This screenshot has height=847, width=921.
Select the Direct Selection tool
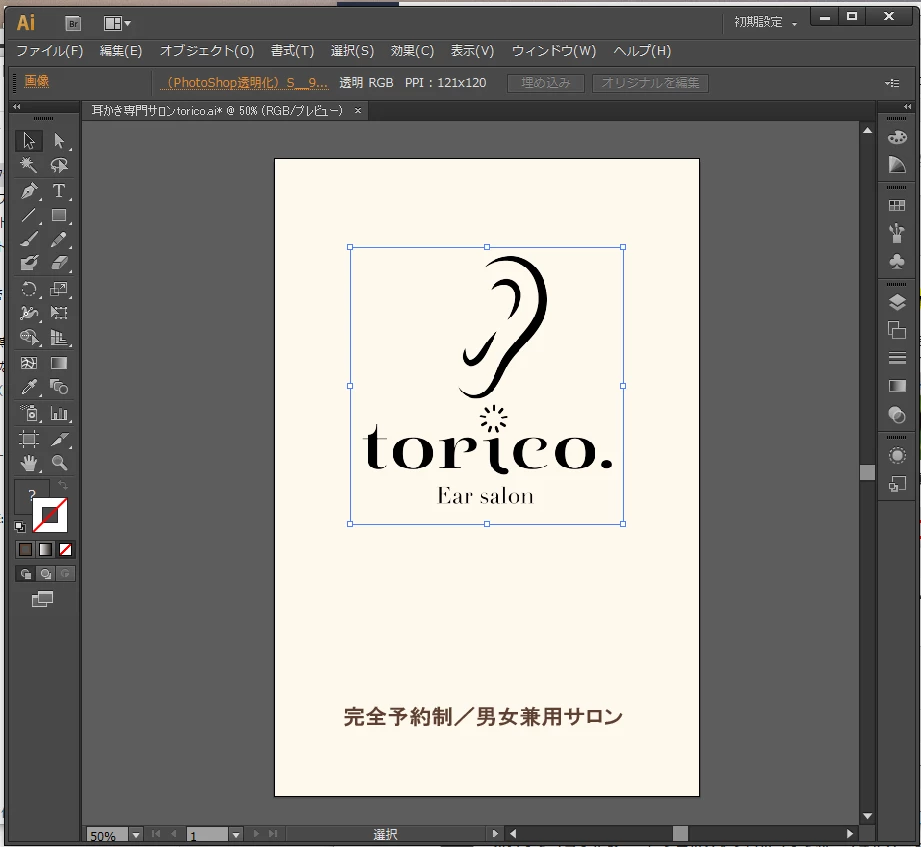coord(59,141)
